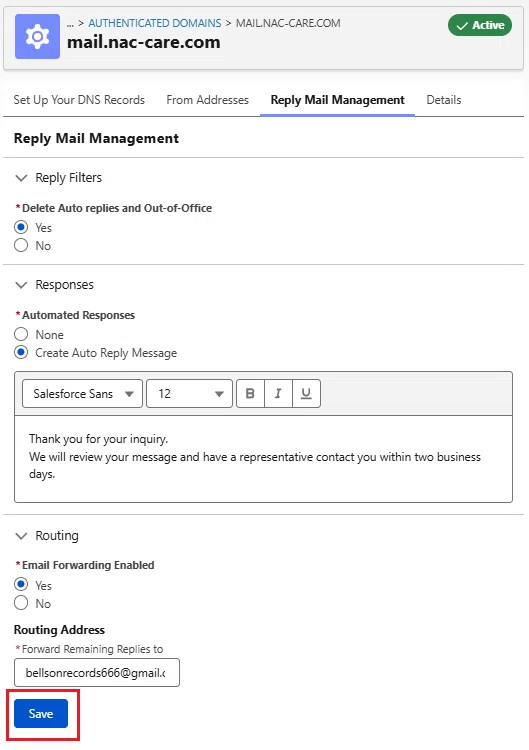This screenshot has width=529, height=750.
Task: Collapse the Routing section
Action: pyautogui.click(x=22, y=536)
